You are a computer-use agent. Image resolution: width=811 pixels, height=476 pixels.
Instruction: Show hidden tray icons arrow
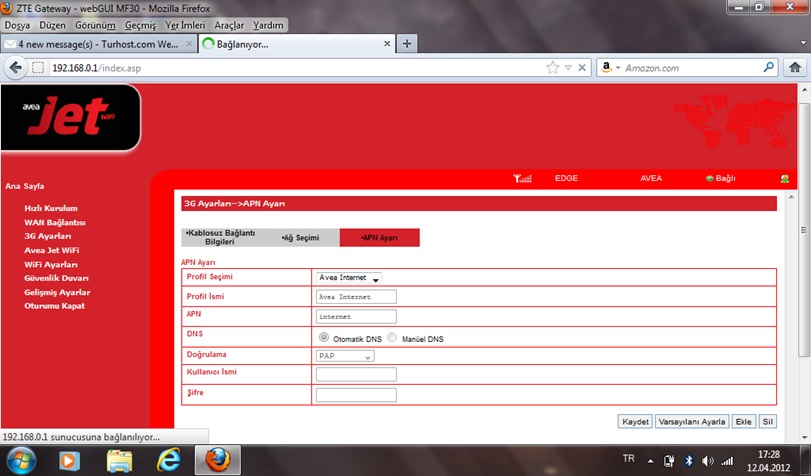(x=651, y=461)
